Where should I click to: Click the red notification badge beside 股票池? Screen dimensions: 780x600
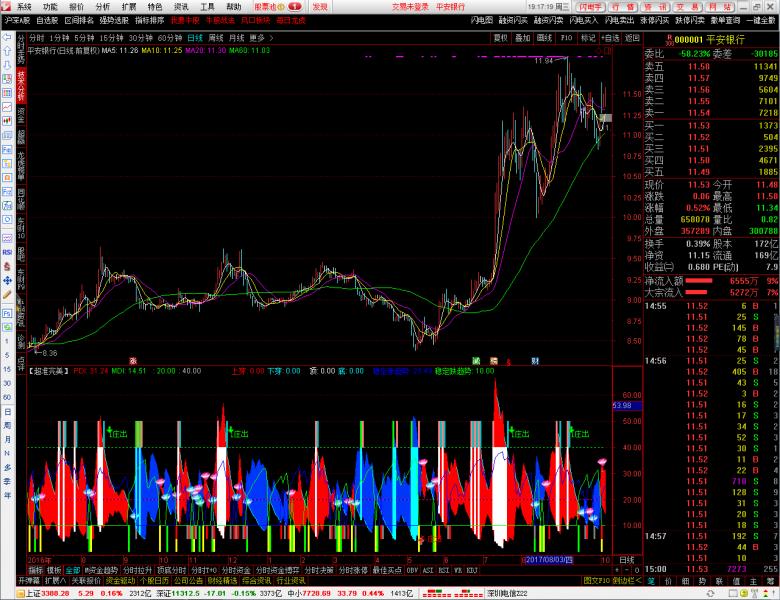tap(294, 7)
